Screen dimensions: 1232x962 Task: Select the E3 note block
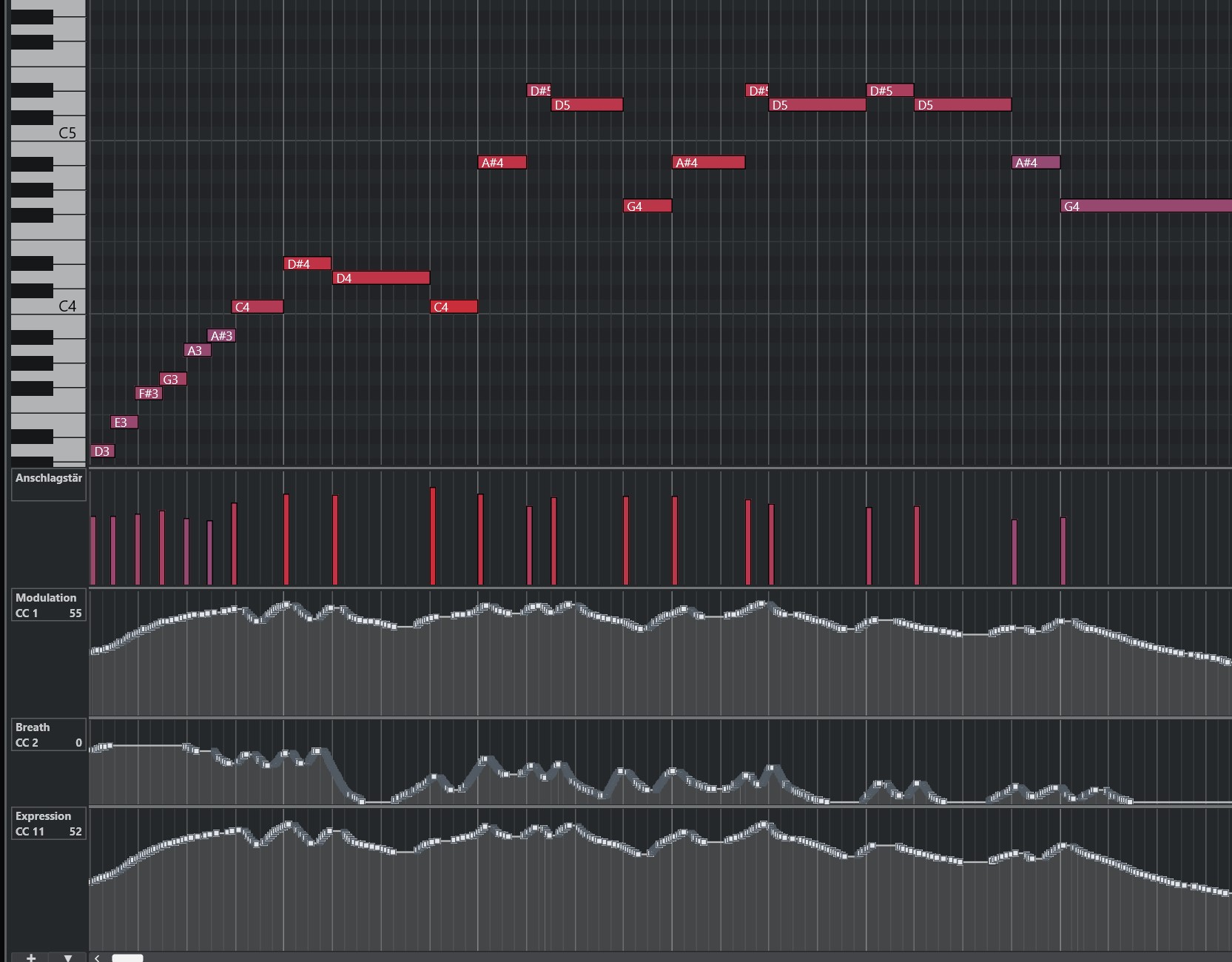click(x=124, y=423)
